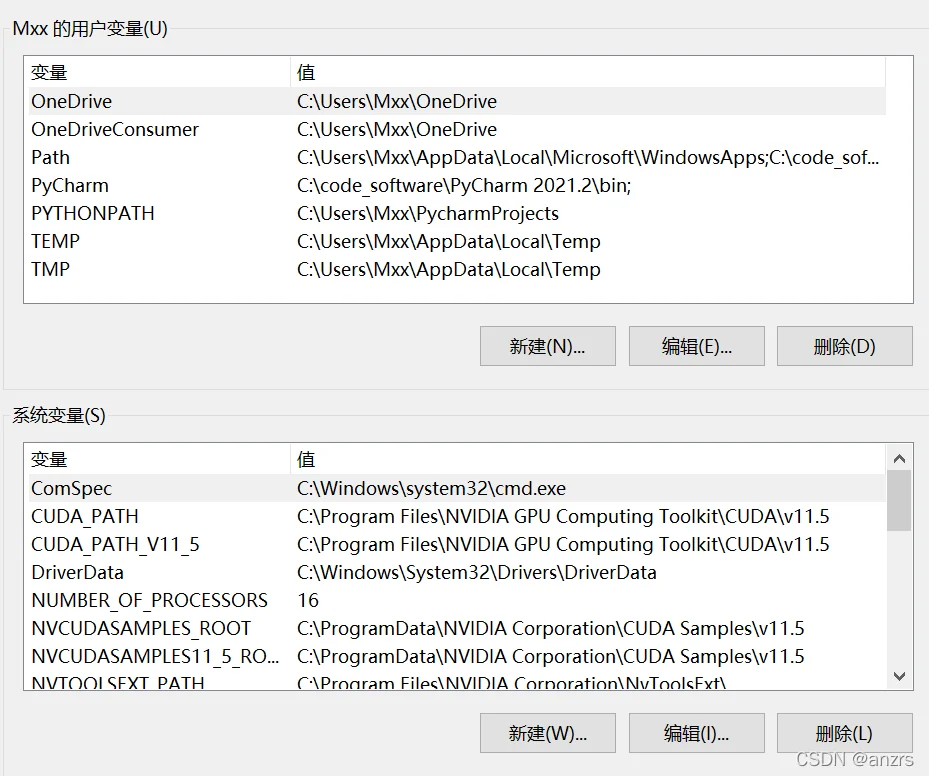The width and height of the screenshot is (929, 776).
Task: Click the 编辑(E)... button for user variables
Action: pos(696,346)
